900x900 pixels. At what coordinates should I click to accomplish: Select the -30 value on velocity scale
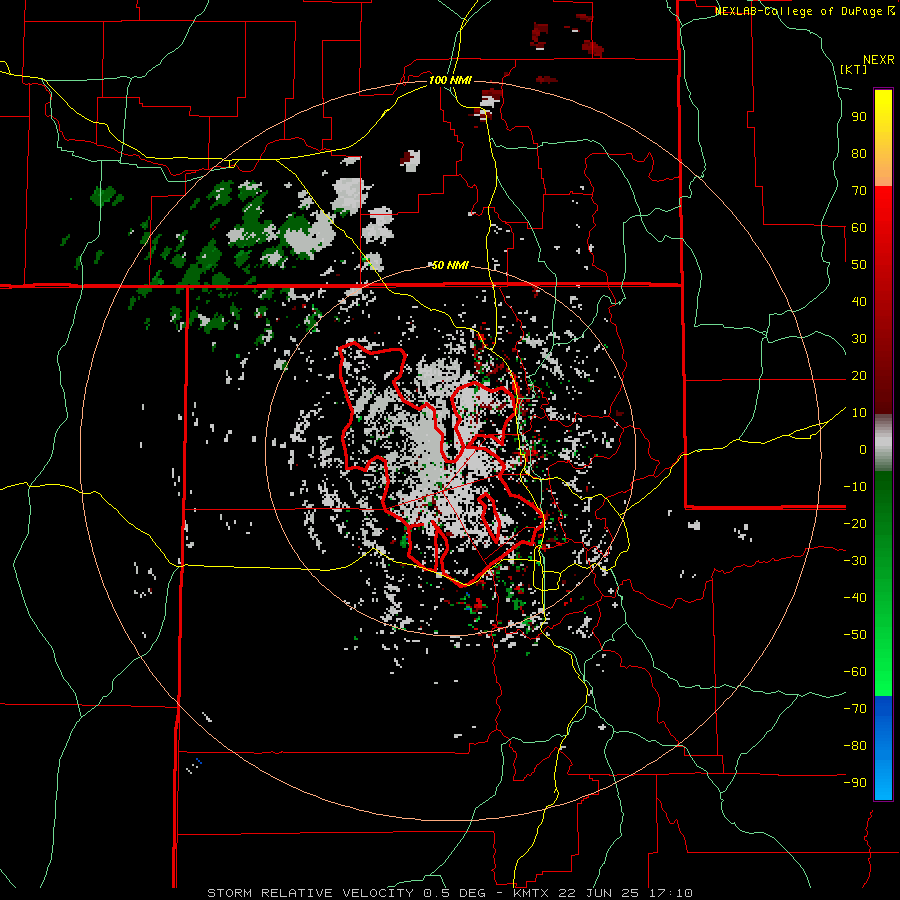tap(855, 561)
